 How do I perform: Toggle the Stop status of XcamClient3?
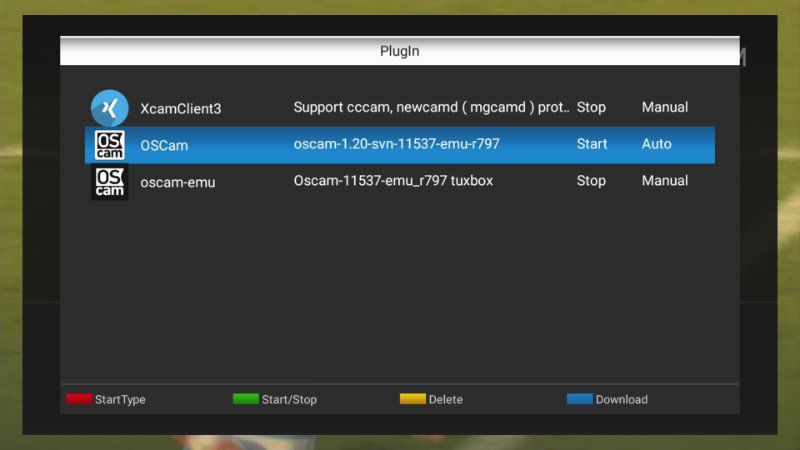[591, 108]
